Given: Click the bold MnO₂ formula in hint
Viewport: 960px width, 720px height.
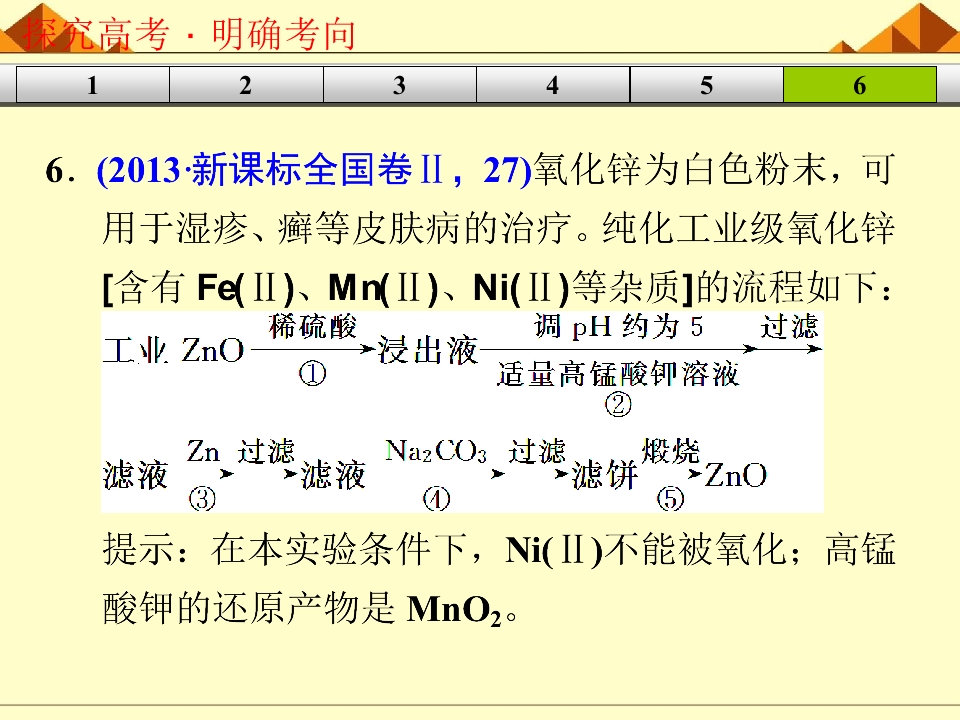Looking at the screenshot, I should (454, 609).
